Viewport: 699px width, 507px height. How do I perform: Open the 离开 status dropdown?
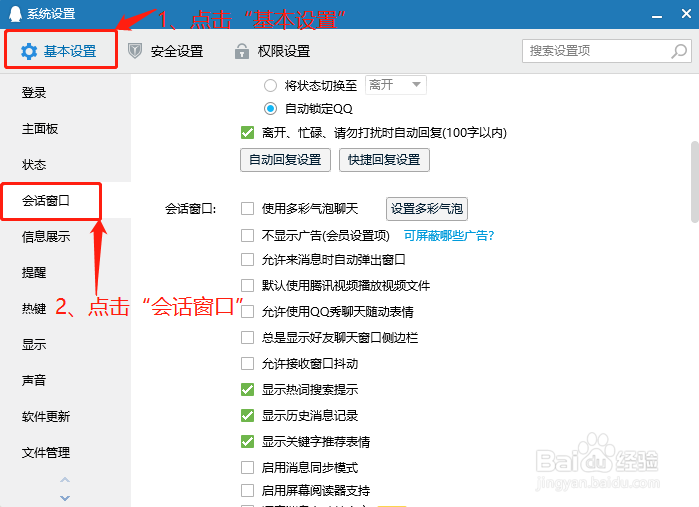[396, 85]
